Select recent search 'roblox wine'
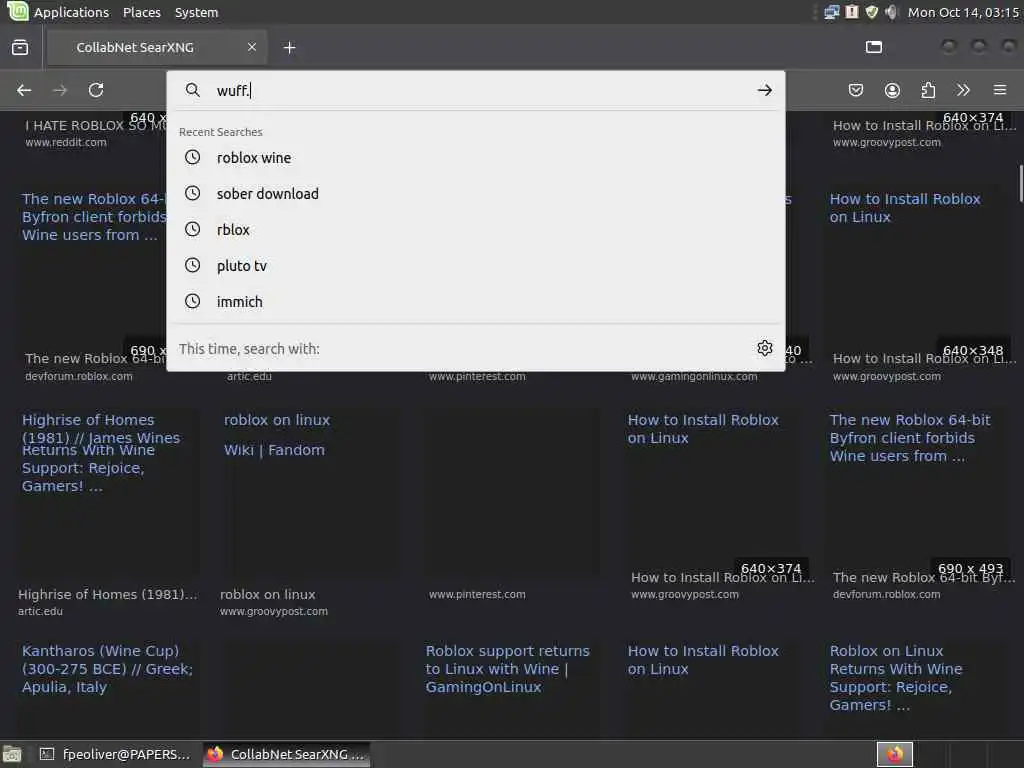The image size is (1024, 768). [475, 157]
